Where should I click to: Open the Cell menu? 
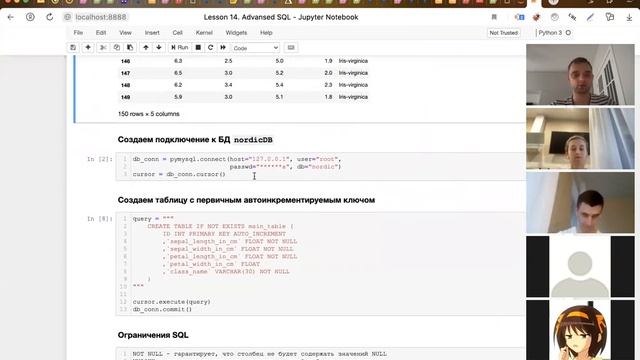pos(177,33)
